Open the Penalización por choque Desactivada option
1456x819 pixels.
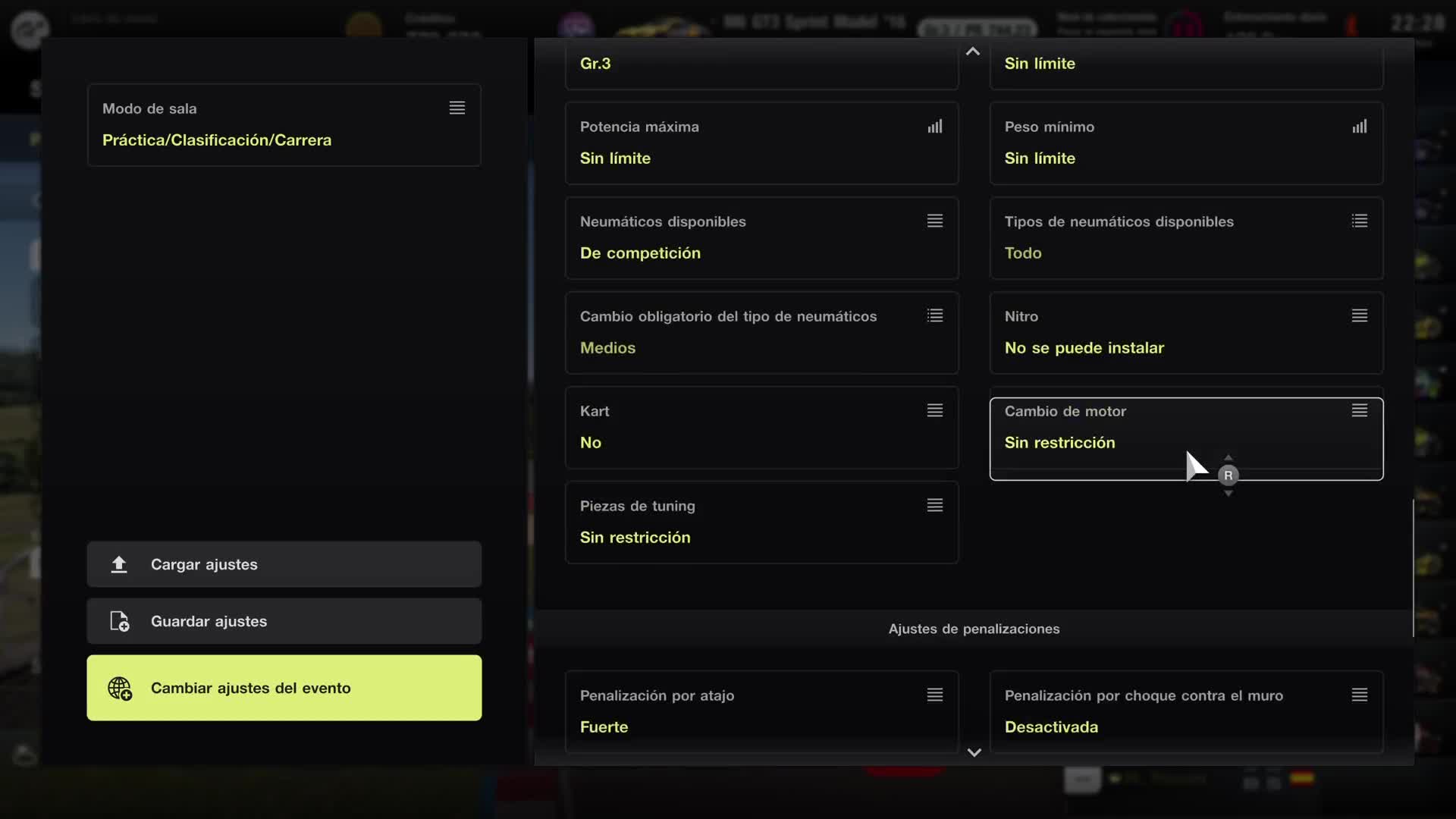point(1187,712)
